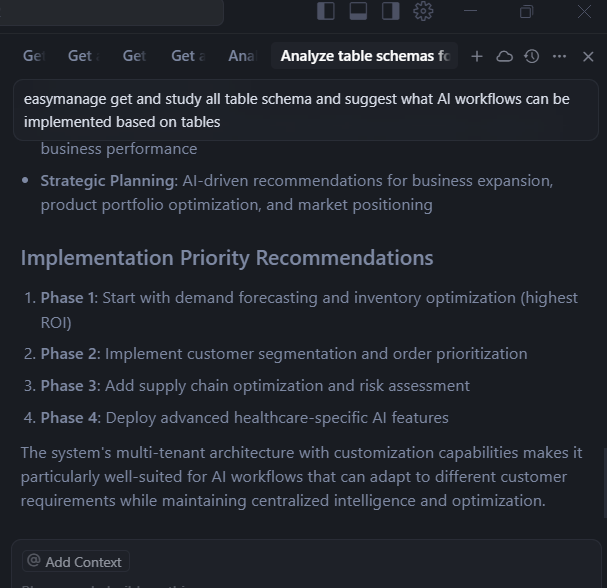Open the first 'Get' chat tab
Screen dimensions: 607x588
[34, 56]
